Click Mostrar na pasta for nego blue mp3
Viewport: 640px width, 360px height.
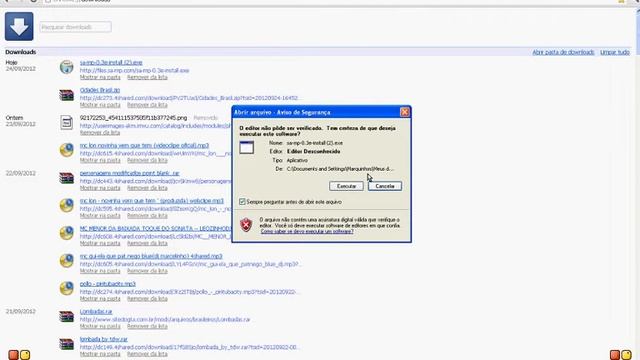100,271
